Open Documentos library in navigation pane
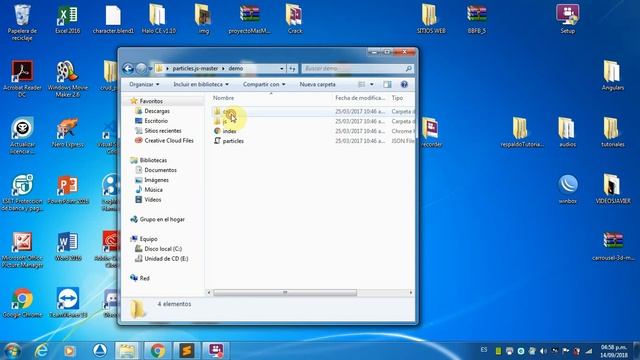The image size is (640, 360). tap(160, 170)
